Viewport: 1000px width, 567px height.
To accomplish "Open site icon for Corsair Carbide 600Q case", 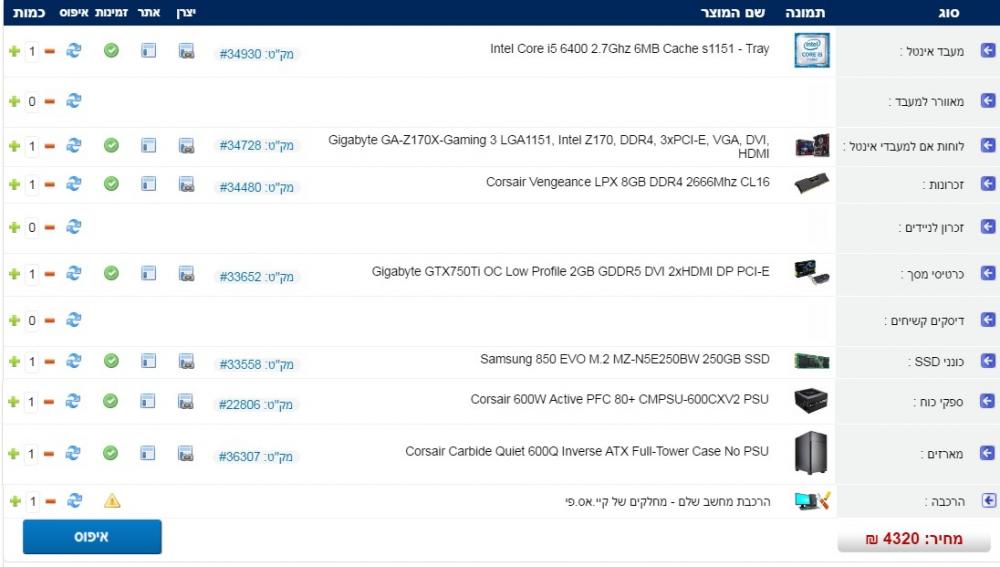I will (x=148, y=454).
